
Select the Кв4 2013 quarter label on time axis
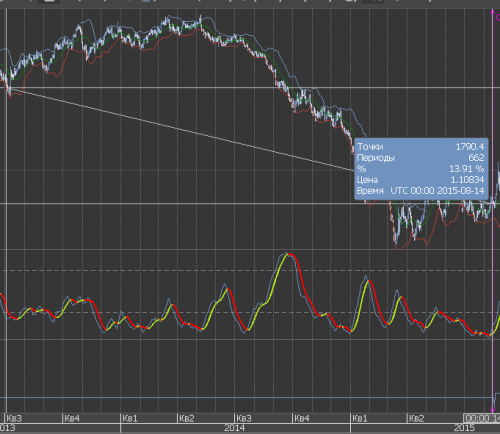pos(72,418)
